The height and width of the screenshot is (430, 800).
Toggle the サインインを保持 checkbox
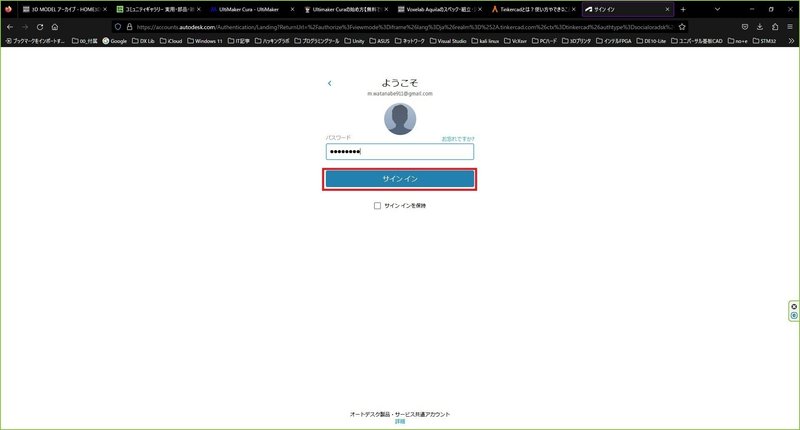377,206
